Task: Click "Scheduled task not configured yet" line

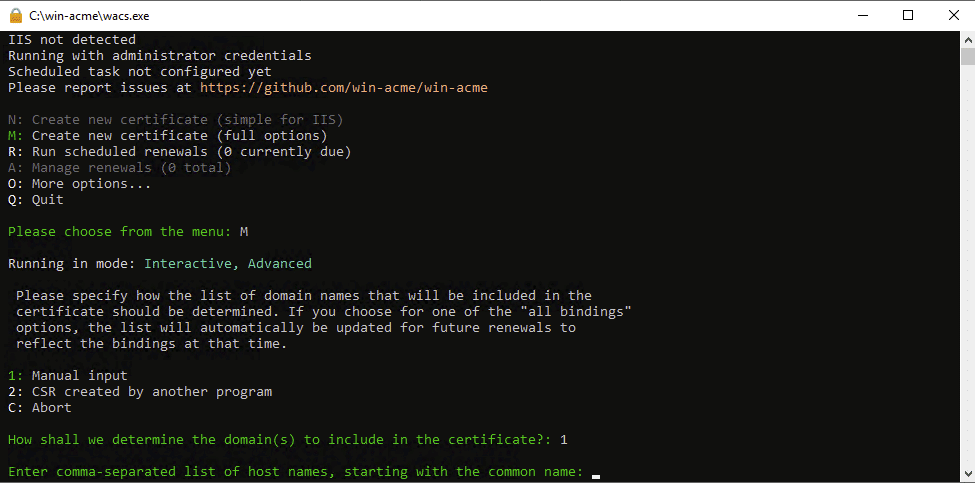Action: 140,71
